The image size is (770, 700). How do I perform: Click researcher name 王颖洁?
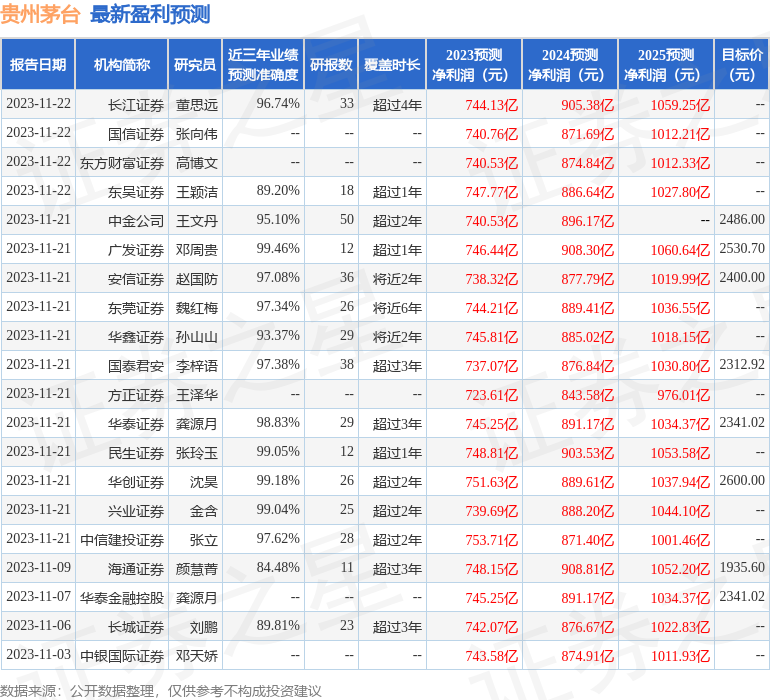click(196, 192)
